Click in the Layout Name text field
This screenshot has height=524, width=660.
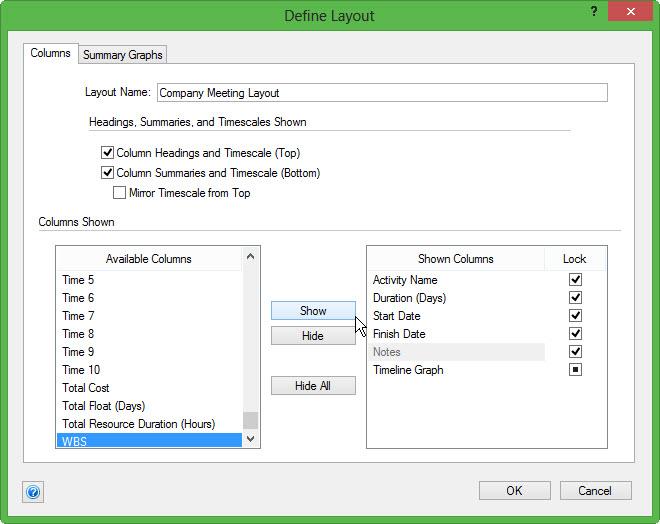[380, 93]
